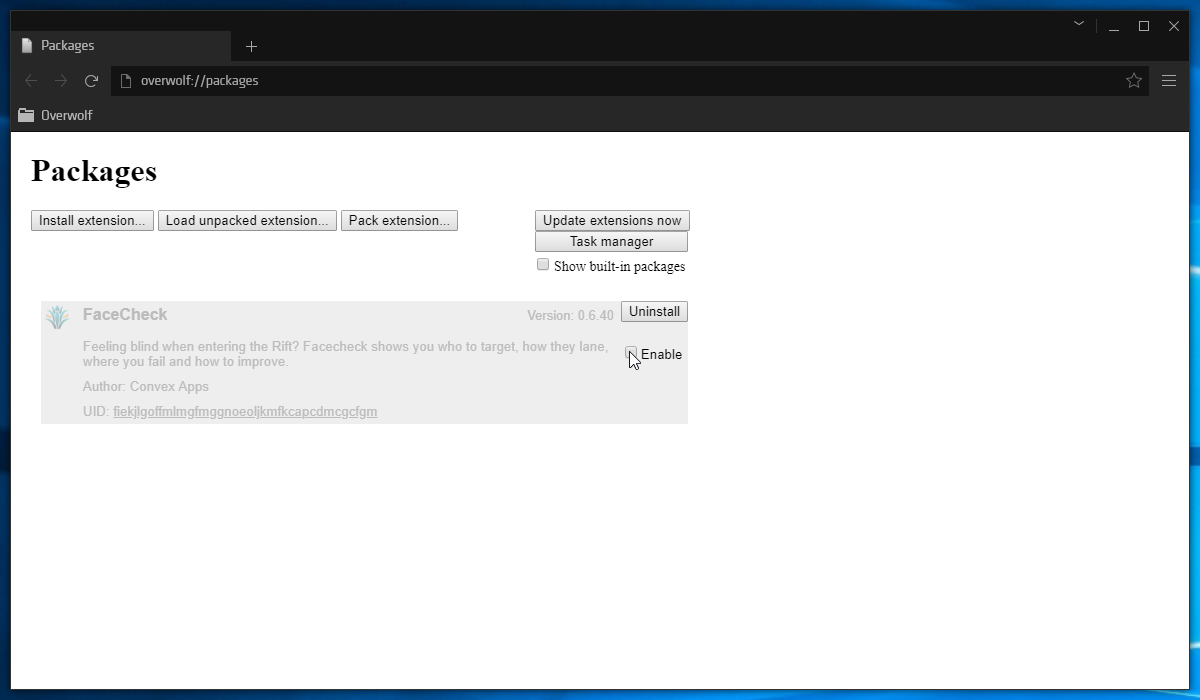Tick the Enable checkbox for FaceCheck
1200x700 pixels.
pyautogui.click(x=631, y=353)
